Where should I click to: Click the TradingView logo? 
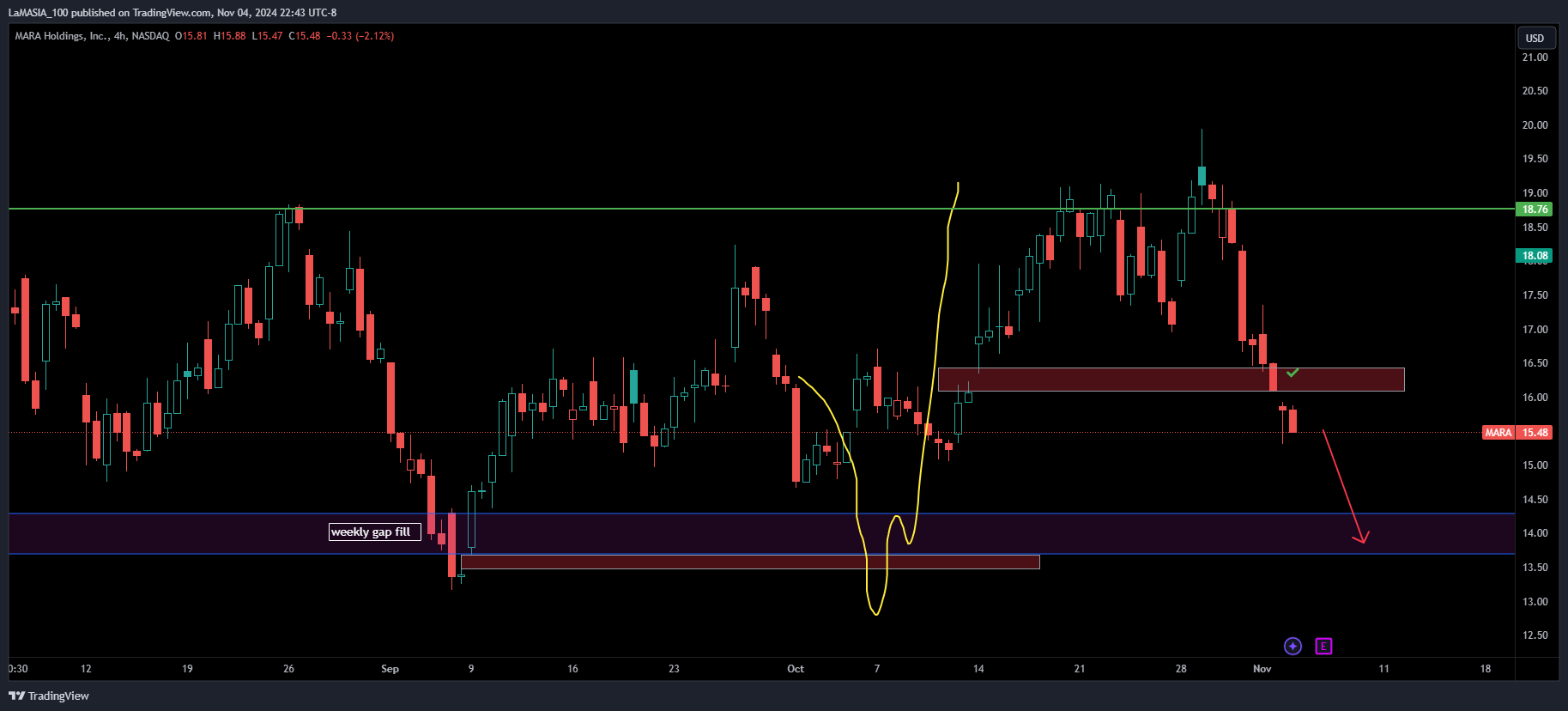(49, 696)
